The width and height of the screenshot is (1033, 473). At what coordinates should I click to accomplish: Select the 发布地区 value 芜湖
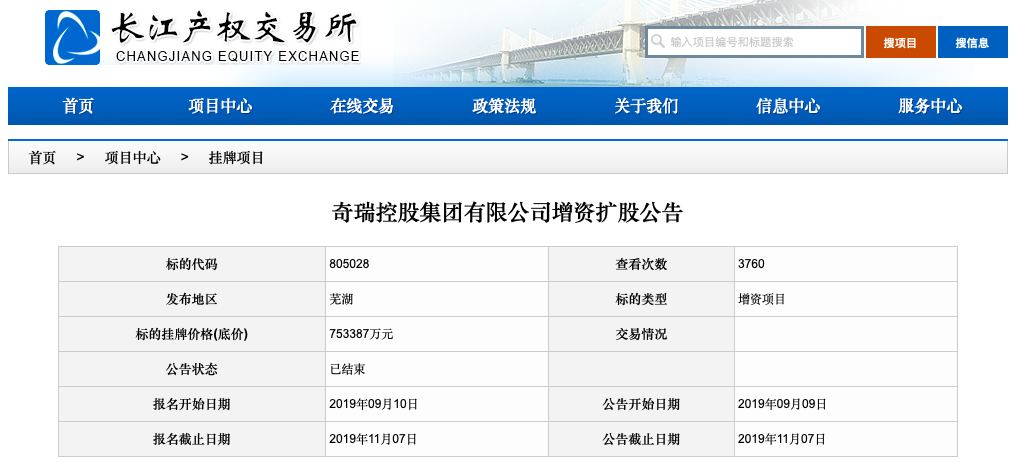pyautogui.click(x=341, y=299)
